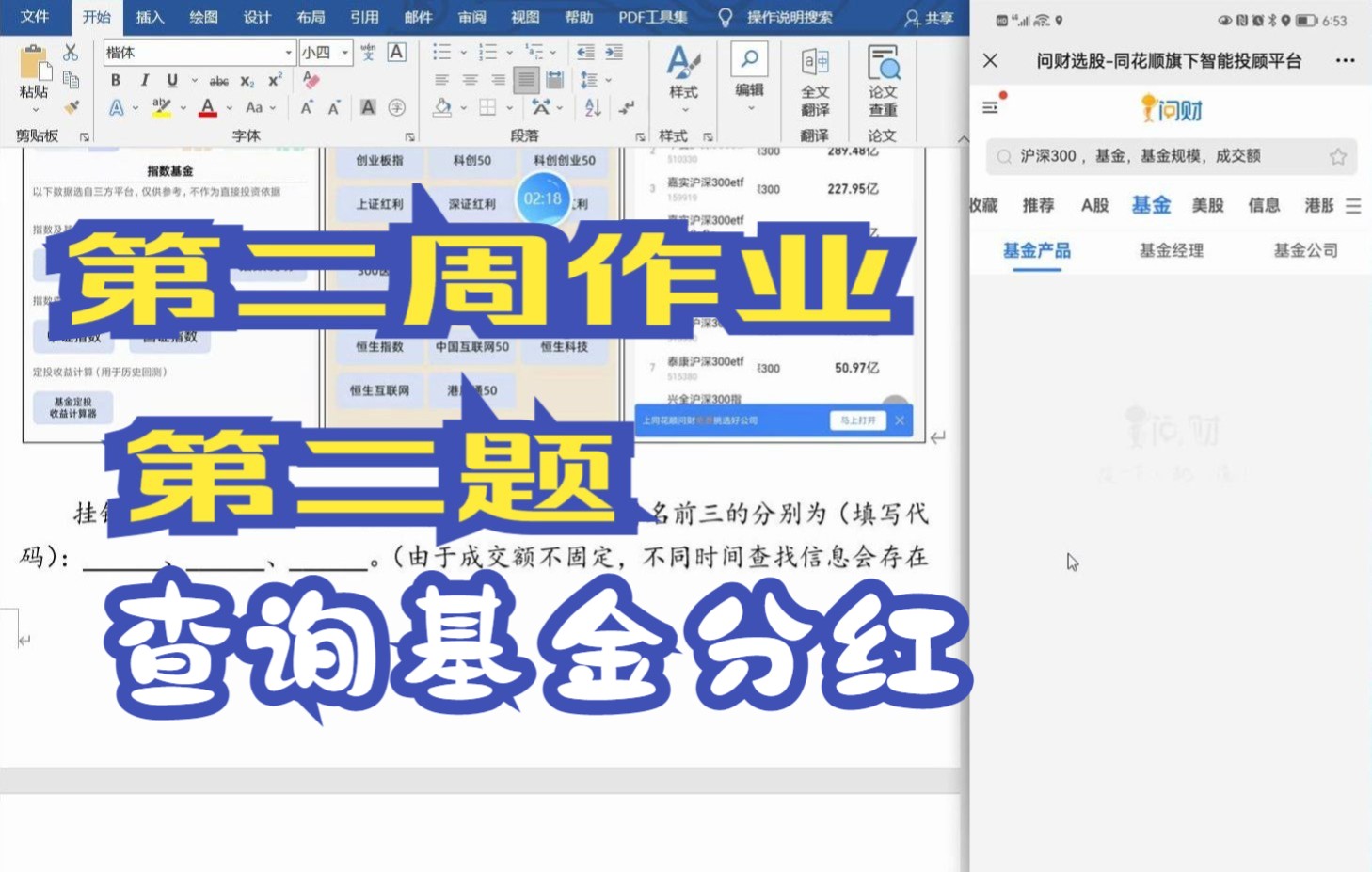Screen dimensions: 1372x872
Task: Expand the Paste options arrow
Action: tap(34, 110)
